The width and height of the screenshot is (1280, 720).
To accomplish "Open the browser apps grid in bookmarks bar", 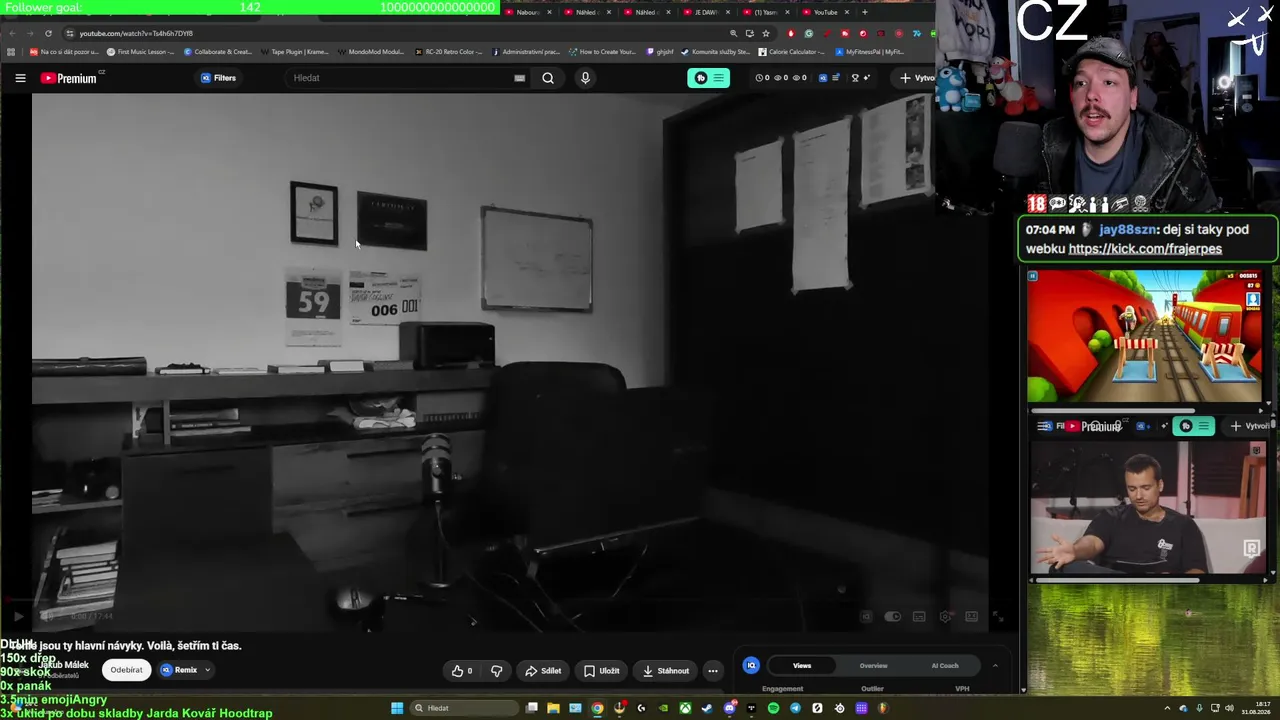I will pyautogui.click(x=11, y=52).
